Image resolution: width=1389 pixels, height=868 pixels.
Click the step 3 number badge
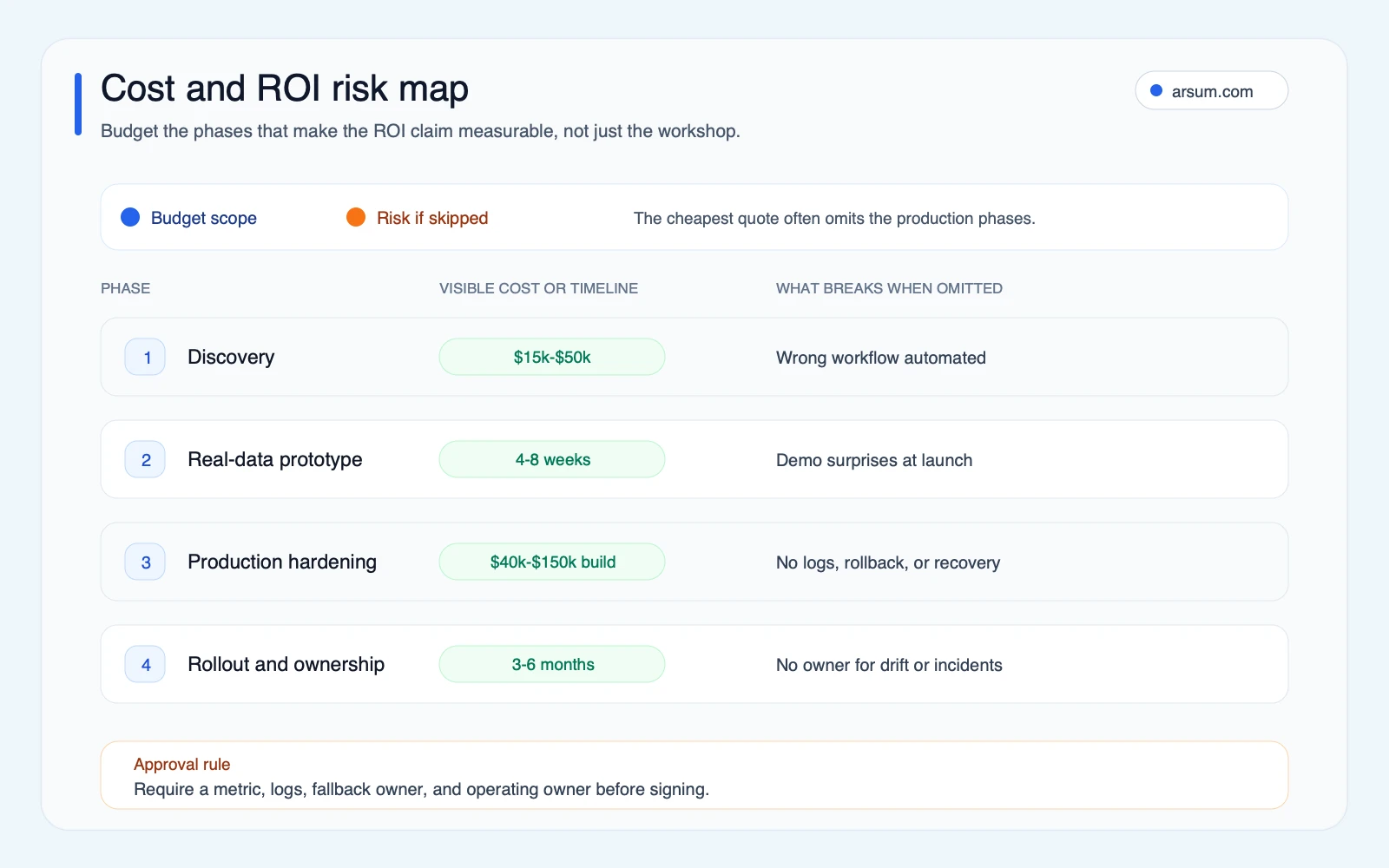coord(145,562)
